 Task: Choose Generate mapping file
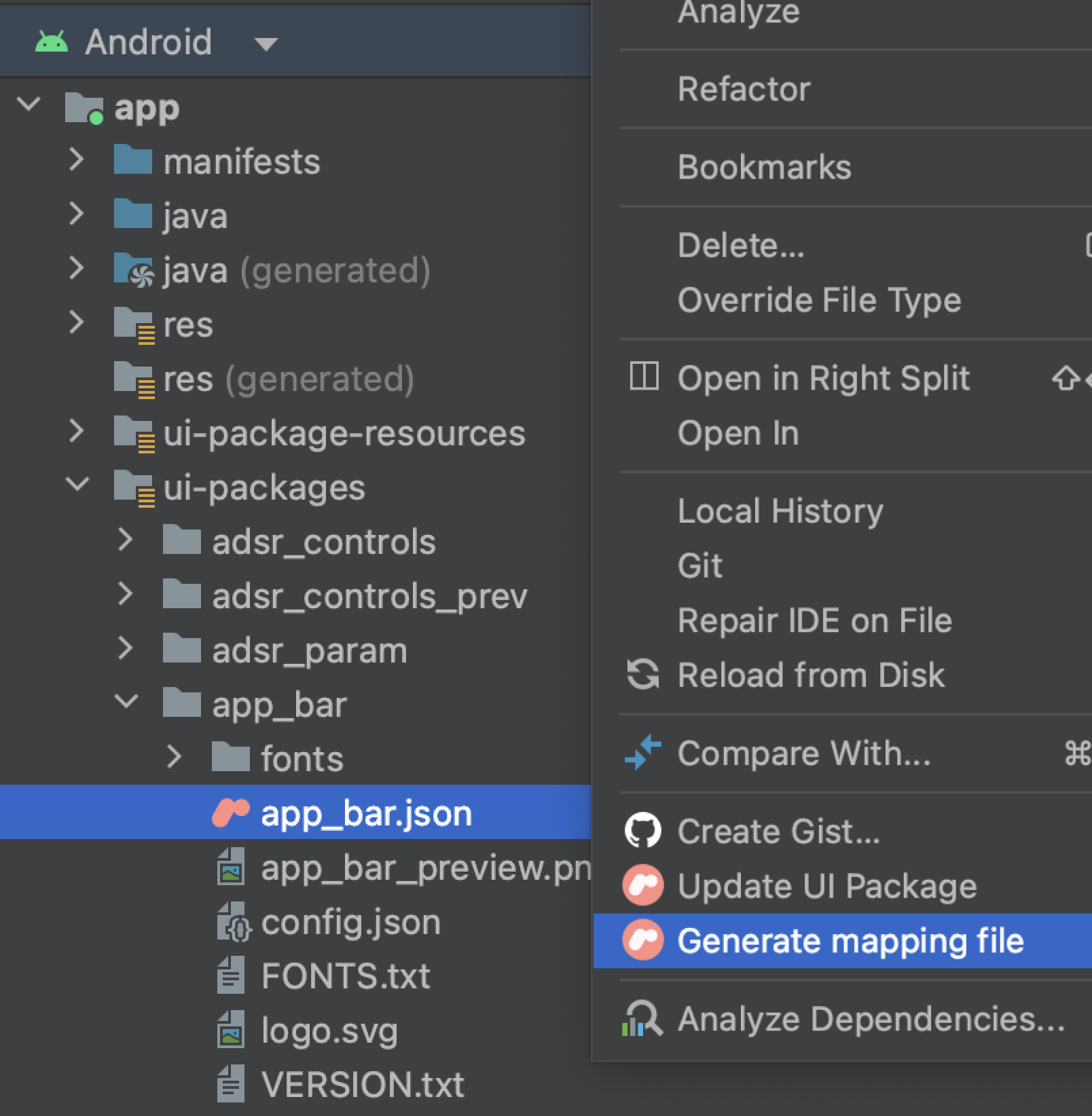(843, 941)
